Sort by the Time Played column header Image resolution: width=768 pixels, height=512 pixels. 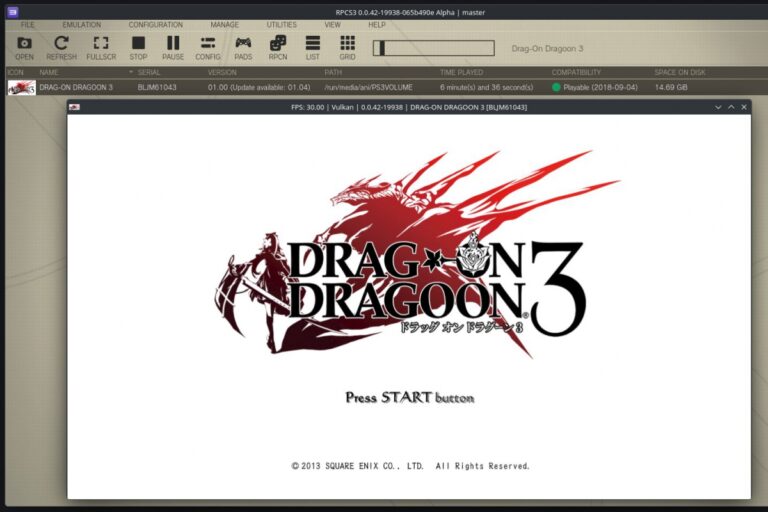click(x=461, y=72)
